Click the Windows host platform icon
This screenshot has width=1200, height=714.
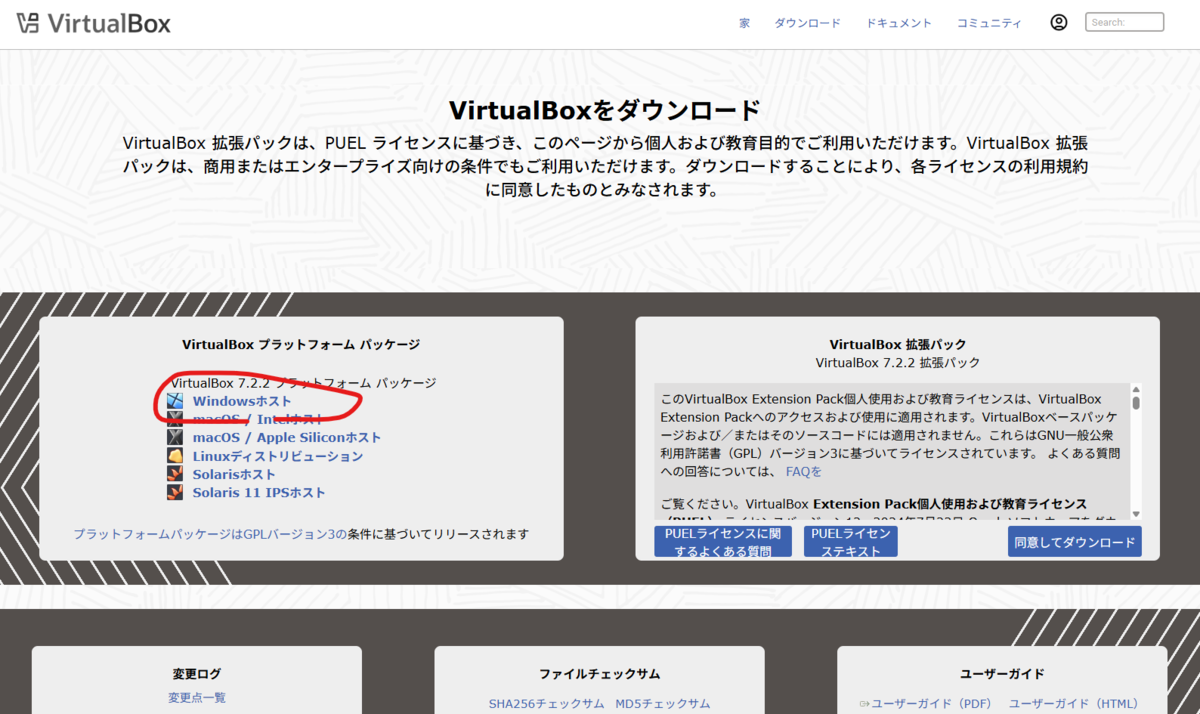pos(175,401)
